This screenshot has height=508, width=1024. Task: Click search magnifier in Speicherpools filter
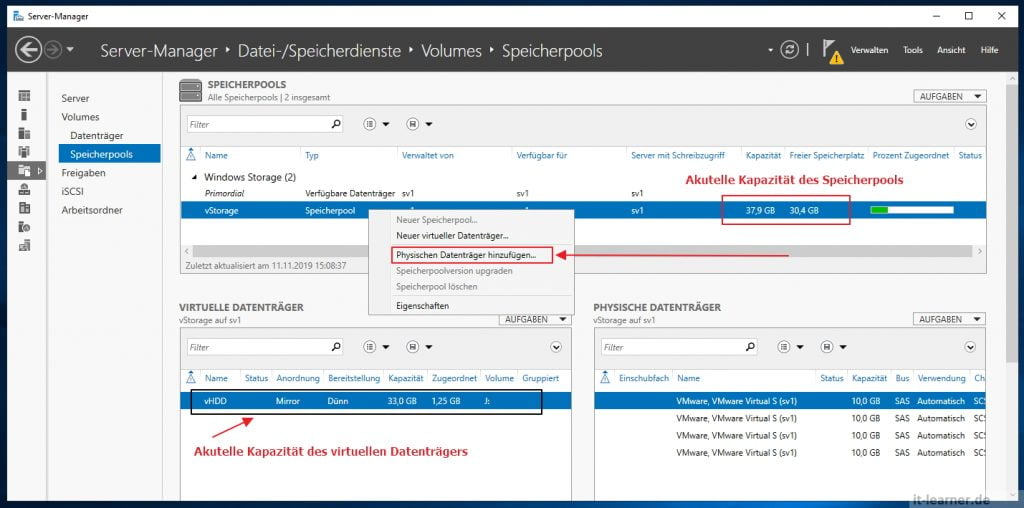click(x=336, y=124)
